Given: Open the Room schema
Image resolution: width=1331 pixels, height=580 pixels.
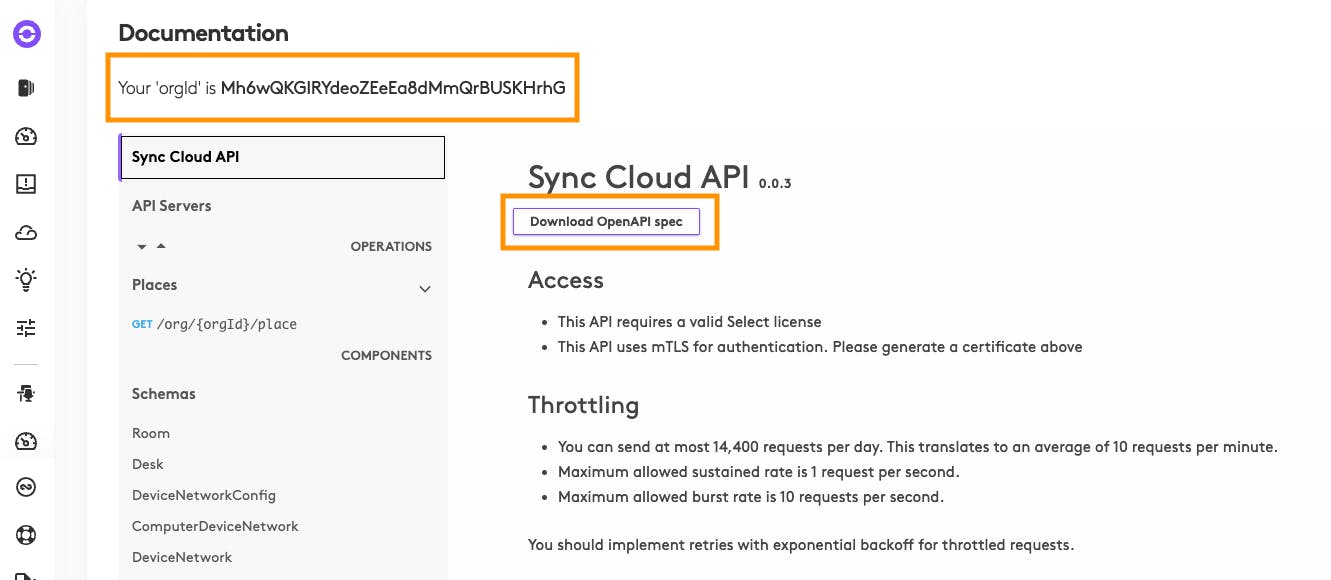Looking at the screenshot, I should [x=151, y=433].
